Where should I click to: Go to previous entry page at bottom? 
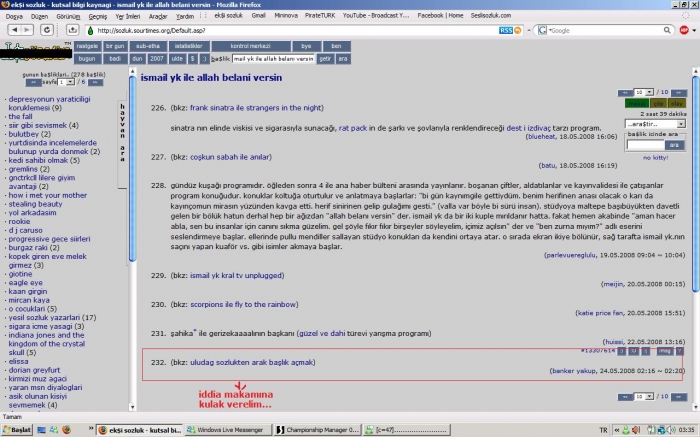[625, 397]
